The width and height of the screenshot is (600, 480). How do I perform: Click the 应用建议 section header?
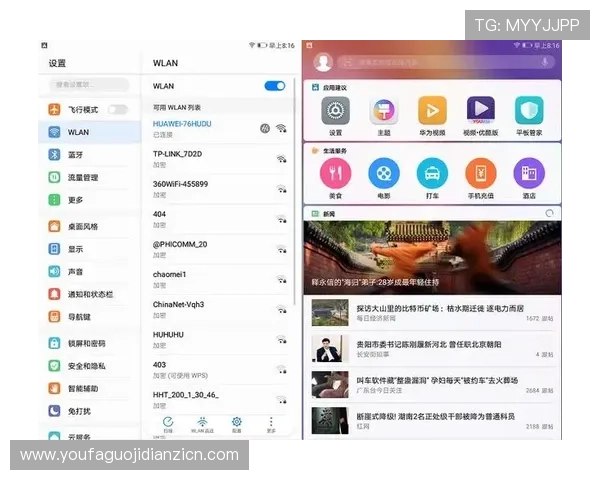point(329,88)
